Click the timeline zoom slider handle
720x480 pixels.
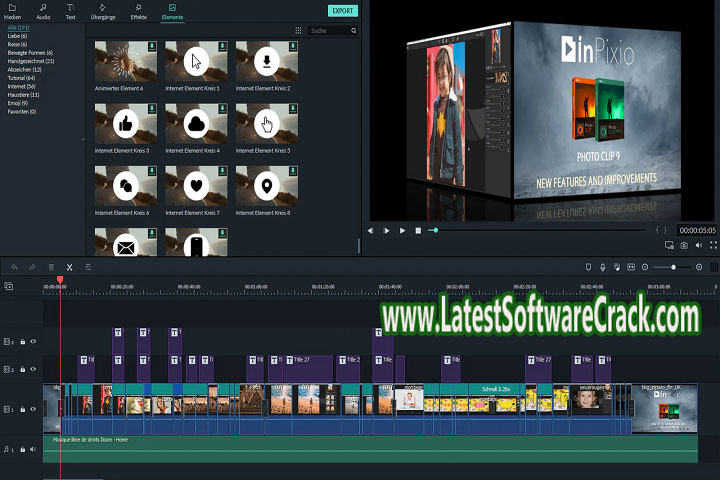pyautogui.click(x=673, y=267)
